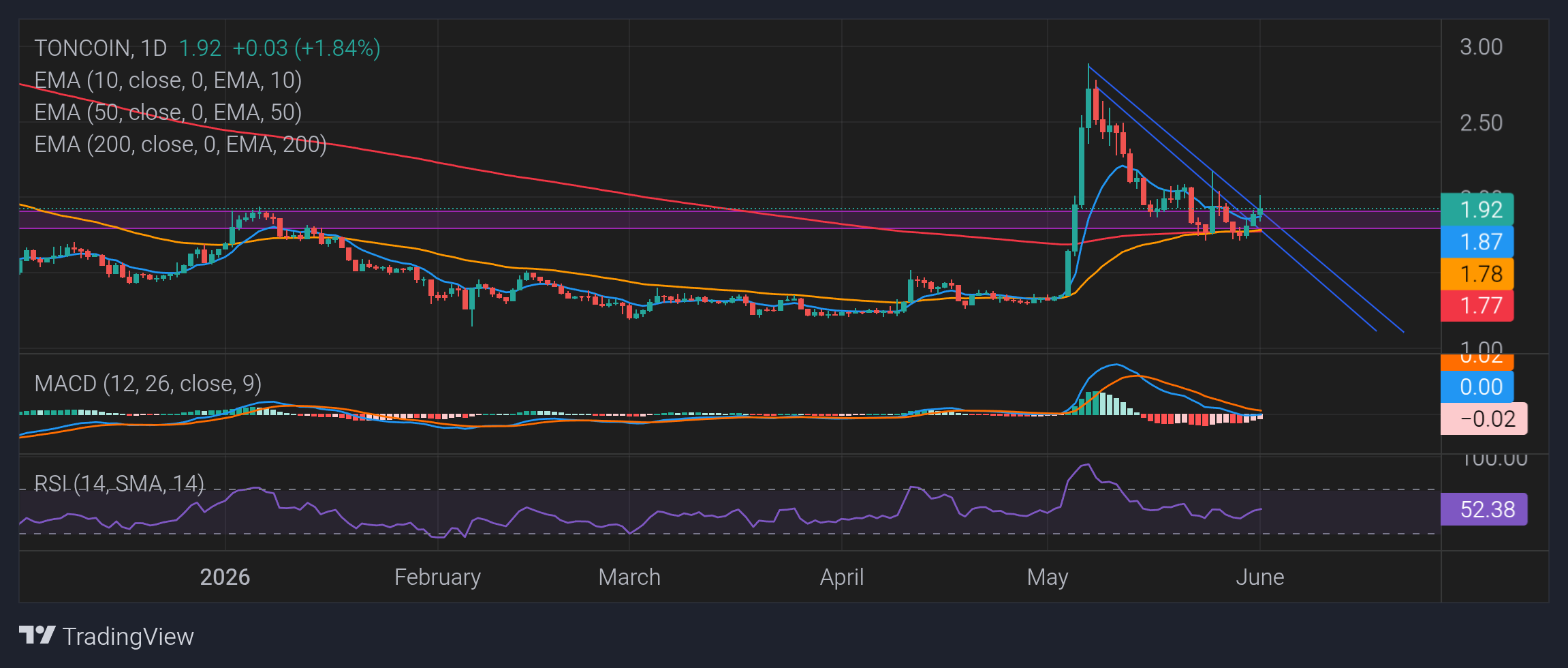
Task: Click the 2.50 price-axis label
Action: pyautogui.click(x=1481, y=123)
